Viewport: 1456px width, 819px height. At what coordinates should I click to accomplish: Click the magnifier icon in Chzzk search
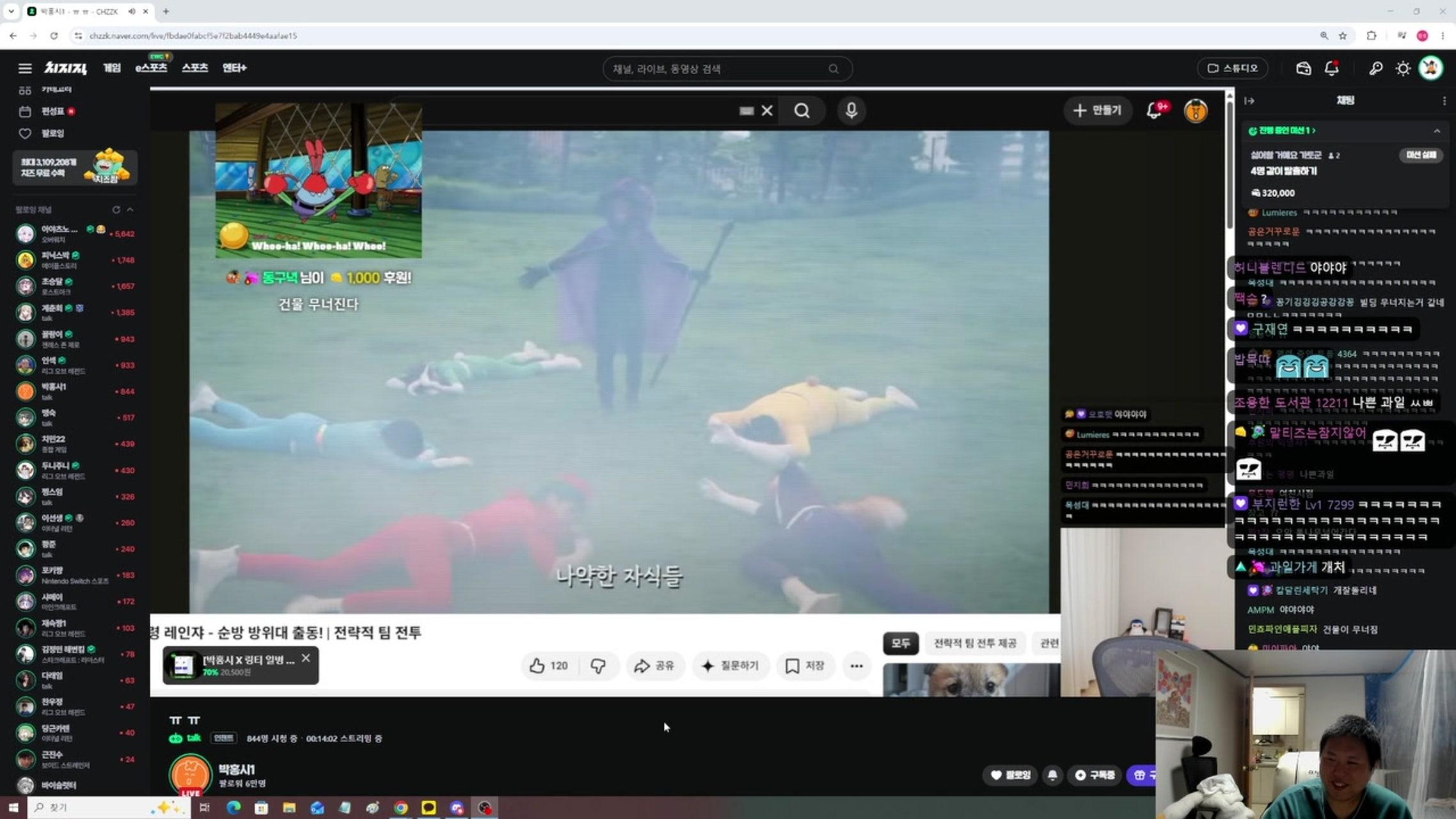(833, 68)
